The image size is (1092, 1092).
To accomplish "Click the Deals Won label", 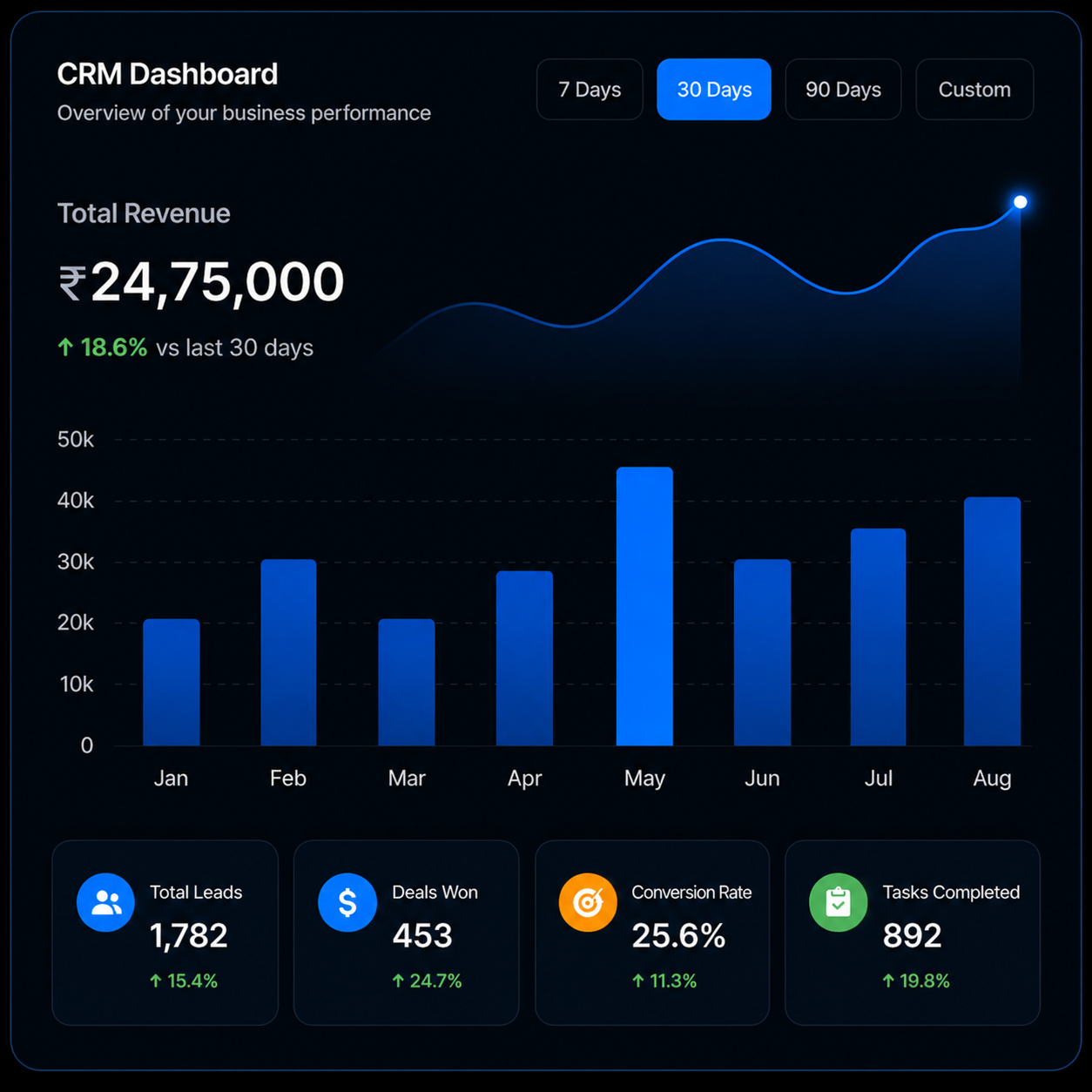I will (x=435, y=893).
